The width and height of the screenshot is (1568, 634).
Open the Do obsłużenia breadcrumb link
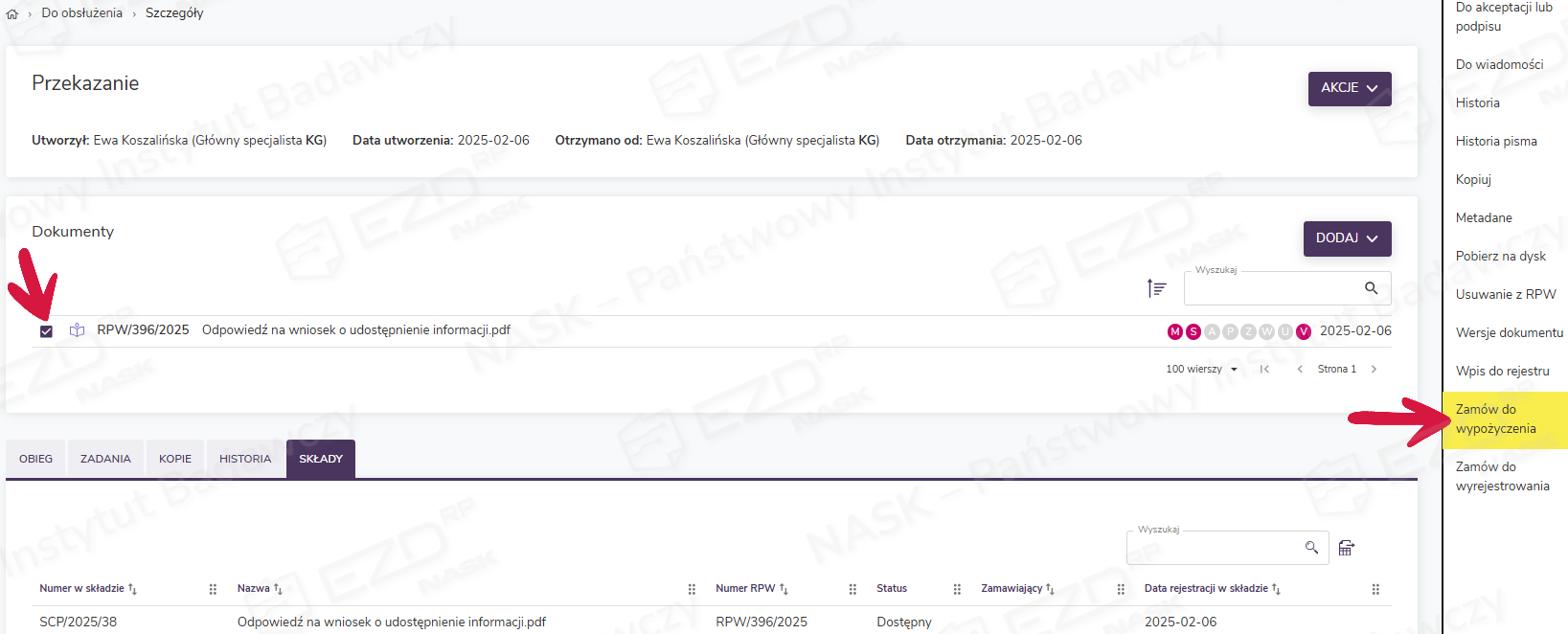pos(82,13)
